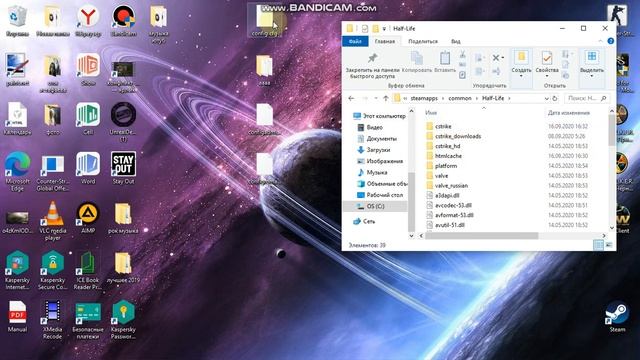Open the paint.net desktop shortcut
The image size is (640, 360).
(17, 69)
